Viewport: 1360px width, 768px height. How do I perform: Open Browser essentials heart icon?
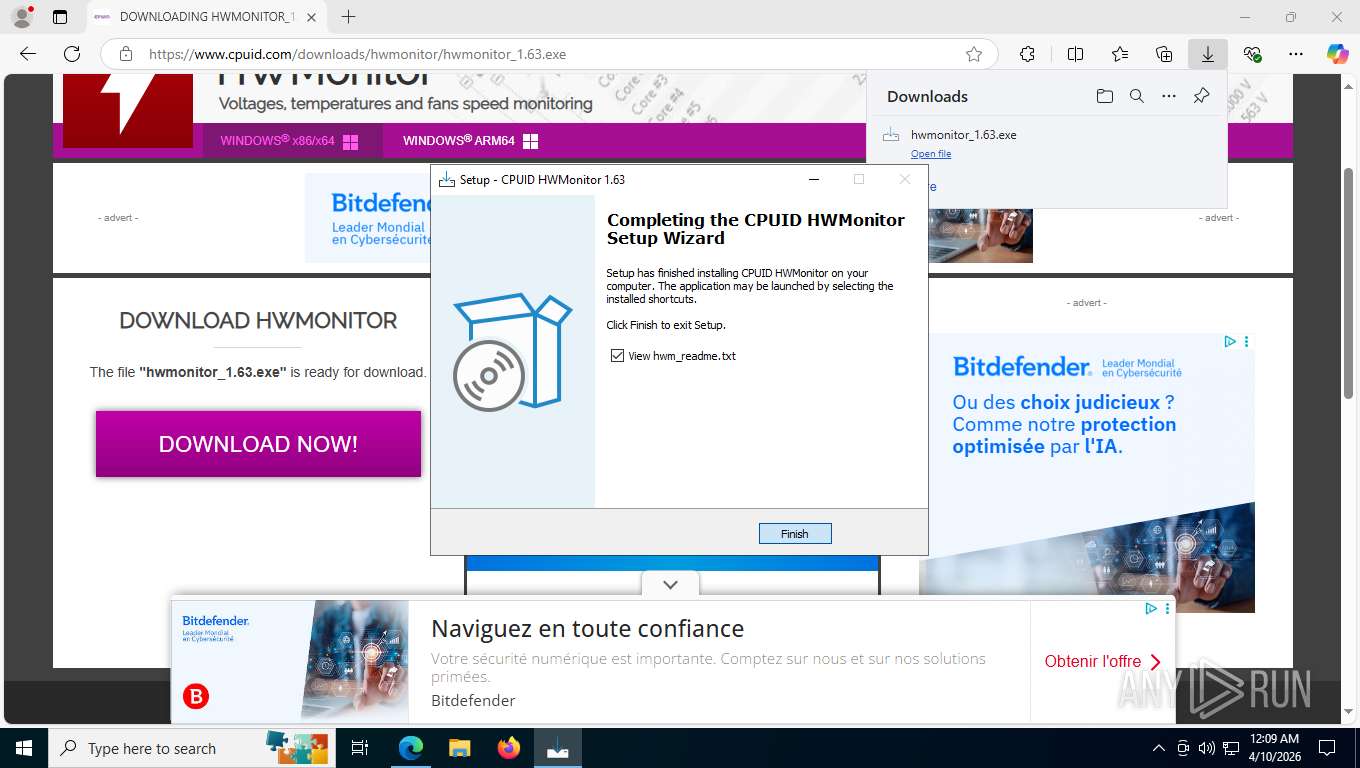[x=1252, y=54]
